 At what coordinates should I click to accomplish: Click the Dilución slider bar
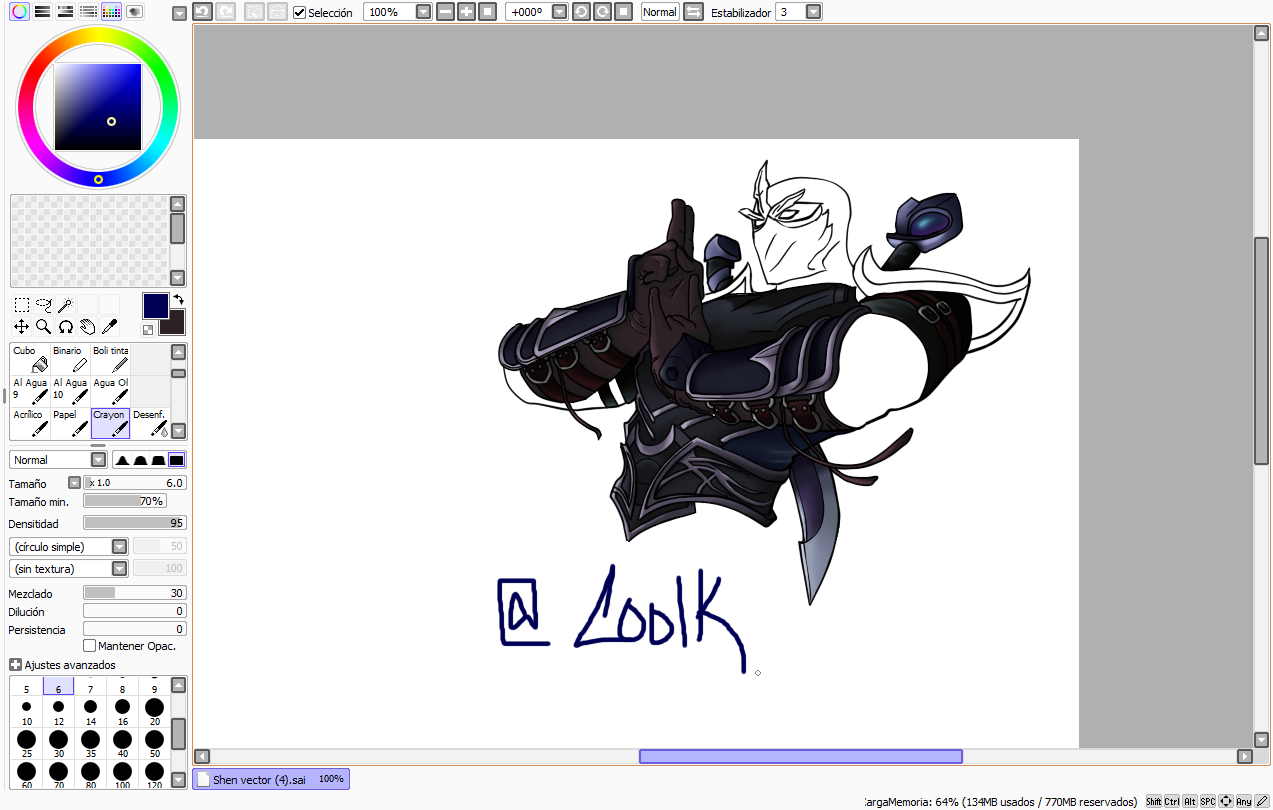(x=135, y=611)
